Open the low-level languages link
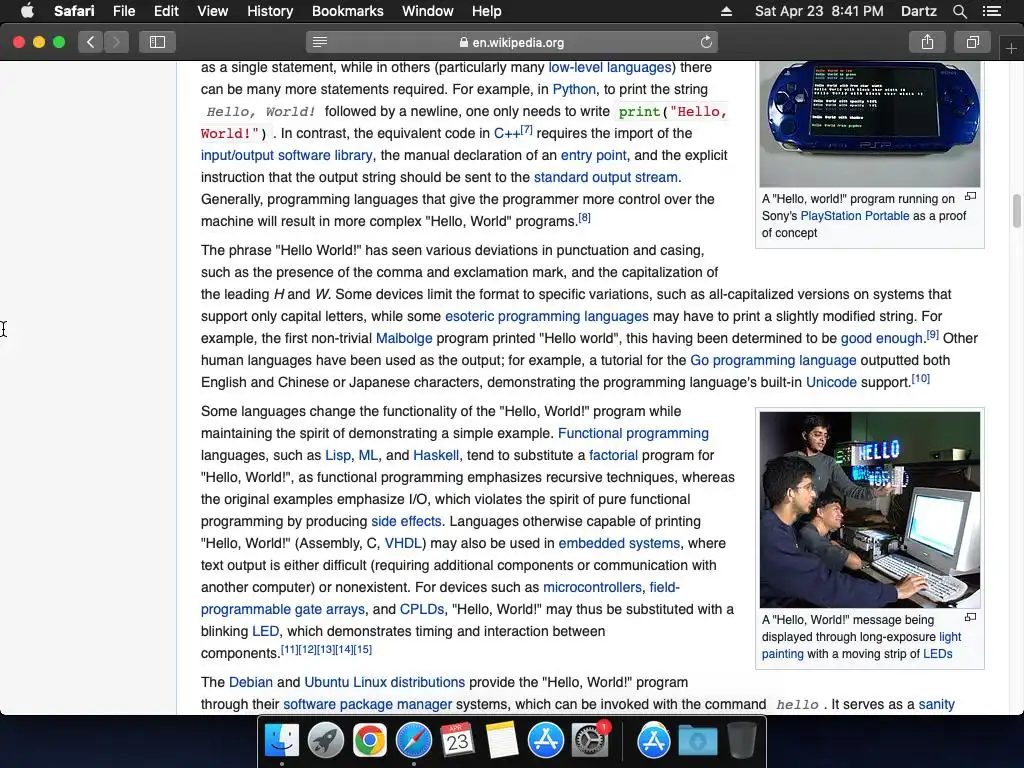Viewport: 1024px width, 768px height. click(610, 67)
